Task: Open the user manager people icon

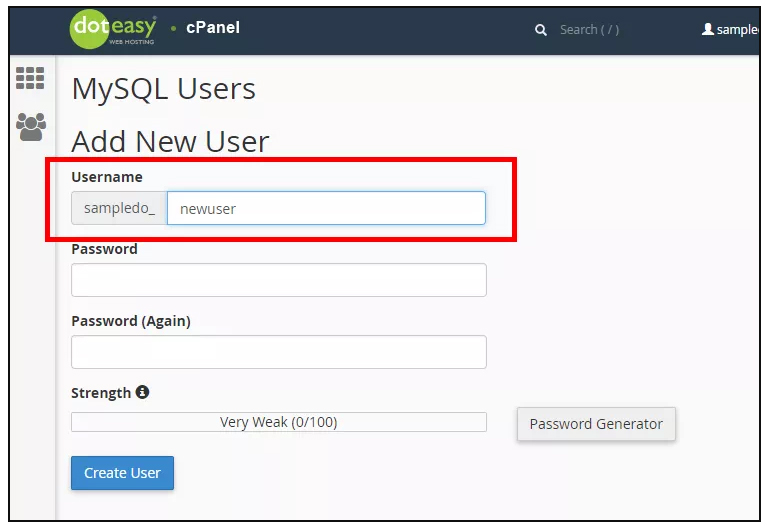Action: [31, 127]
